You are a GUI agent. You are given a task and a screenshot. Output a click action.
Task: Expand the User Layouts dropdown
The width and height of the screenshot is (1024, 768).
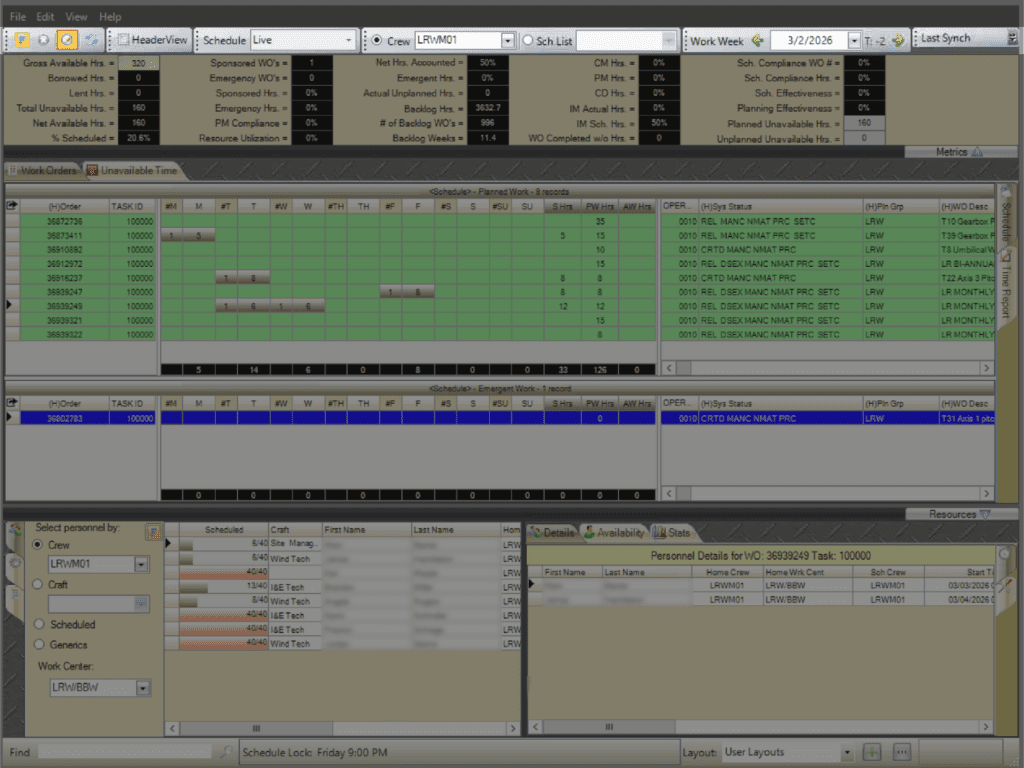click(847, 752)
